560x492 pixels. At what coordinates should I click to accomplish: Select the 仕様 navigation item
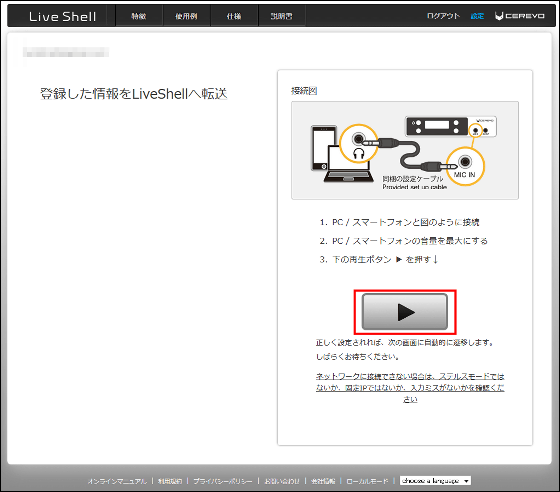pos(234,16)
